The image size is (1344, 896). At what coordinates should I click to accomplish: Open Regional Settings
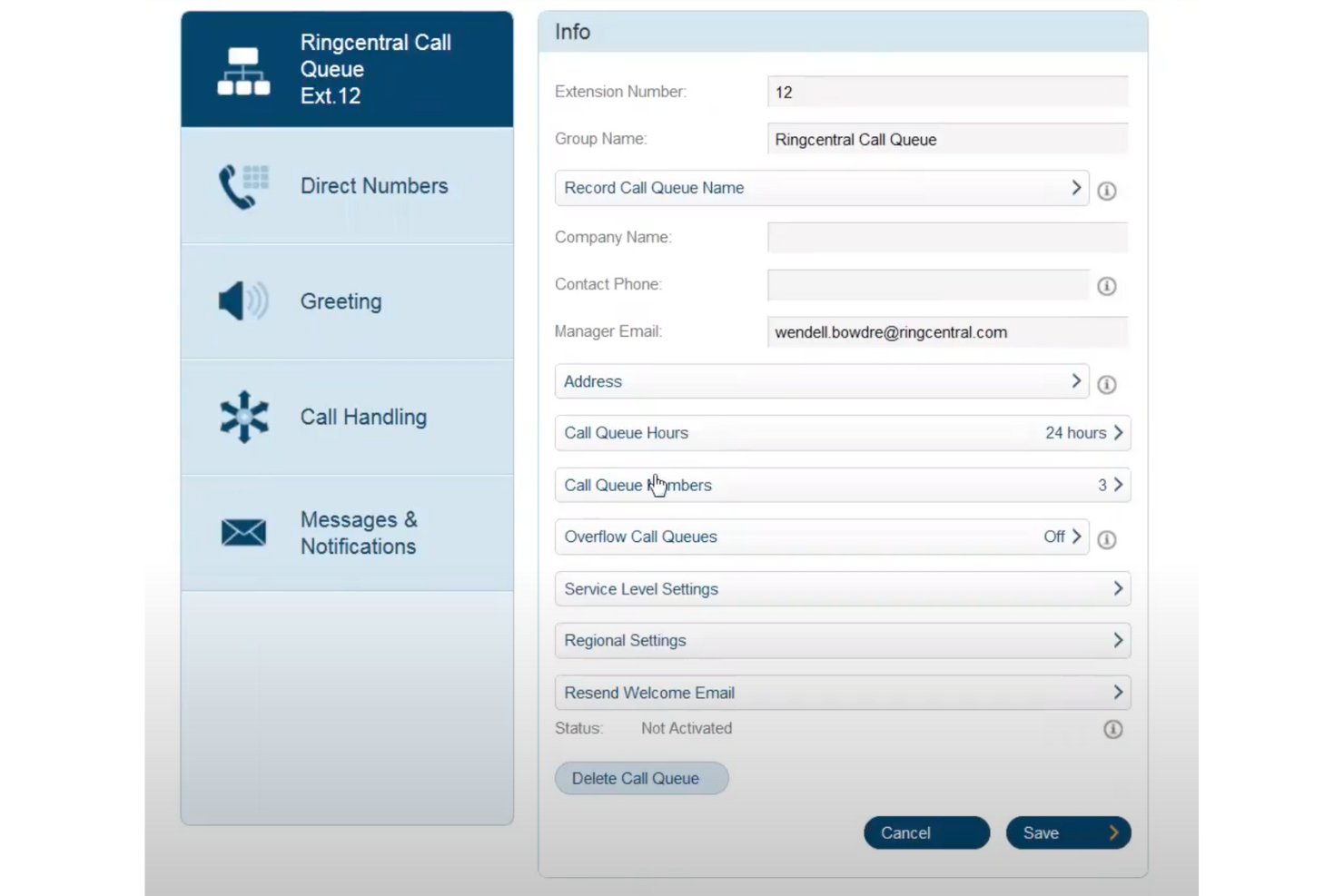(841, 640)
